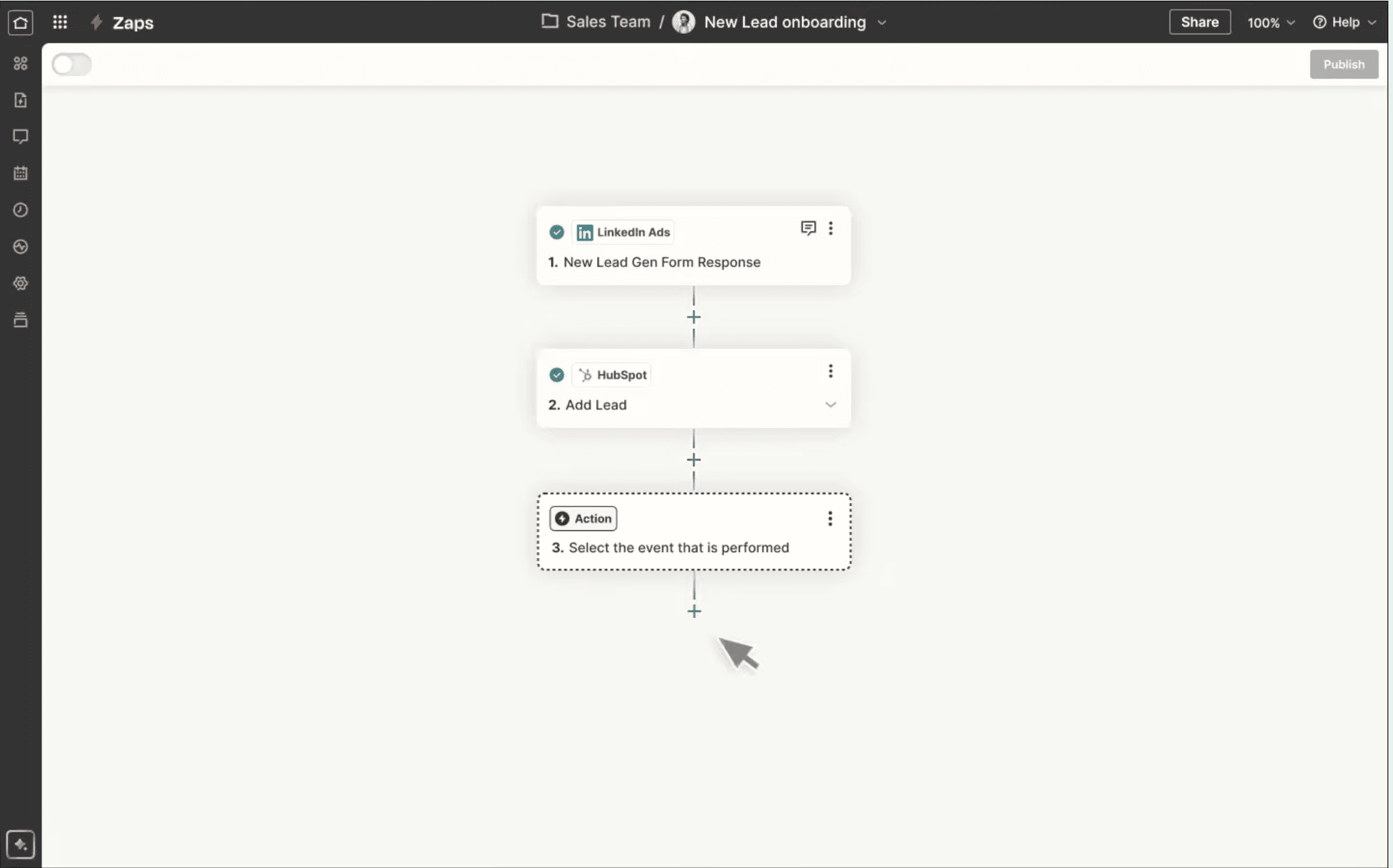The width and height of the screenshot is (1393, 868).
Task: Open the AI sparkle assistant icon
Action: click(x=20, y=844)
